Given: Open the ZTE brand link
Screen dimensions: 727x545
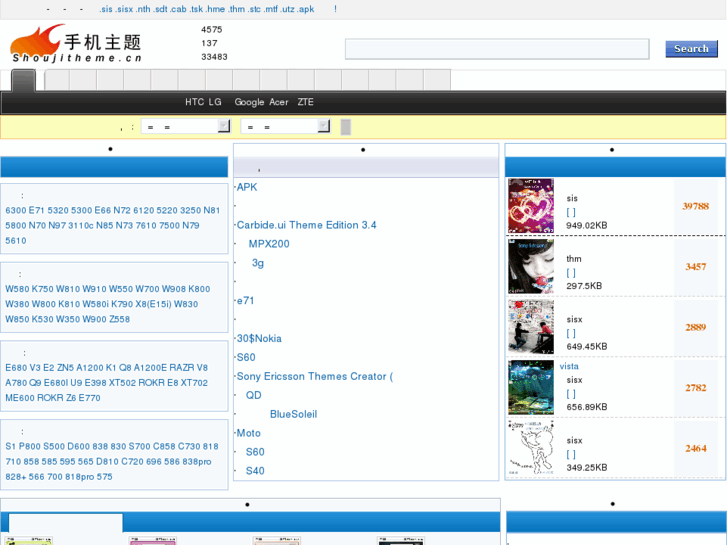Looking at the screenshot, I should click(x=306, y=102).
